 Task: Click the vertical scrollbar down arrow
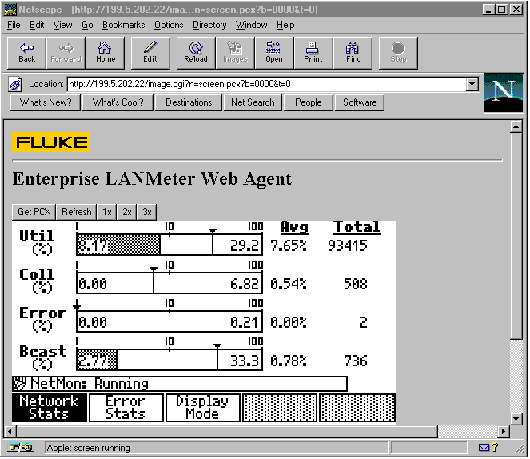coord(516,418)
